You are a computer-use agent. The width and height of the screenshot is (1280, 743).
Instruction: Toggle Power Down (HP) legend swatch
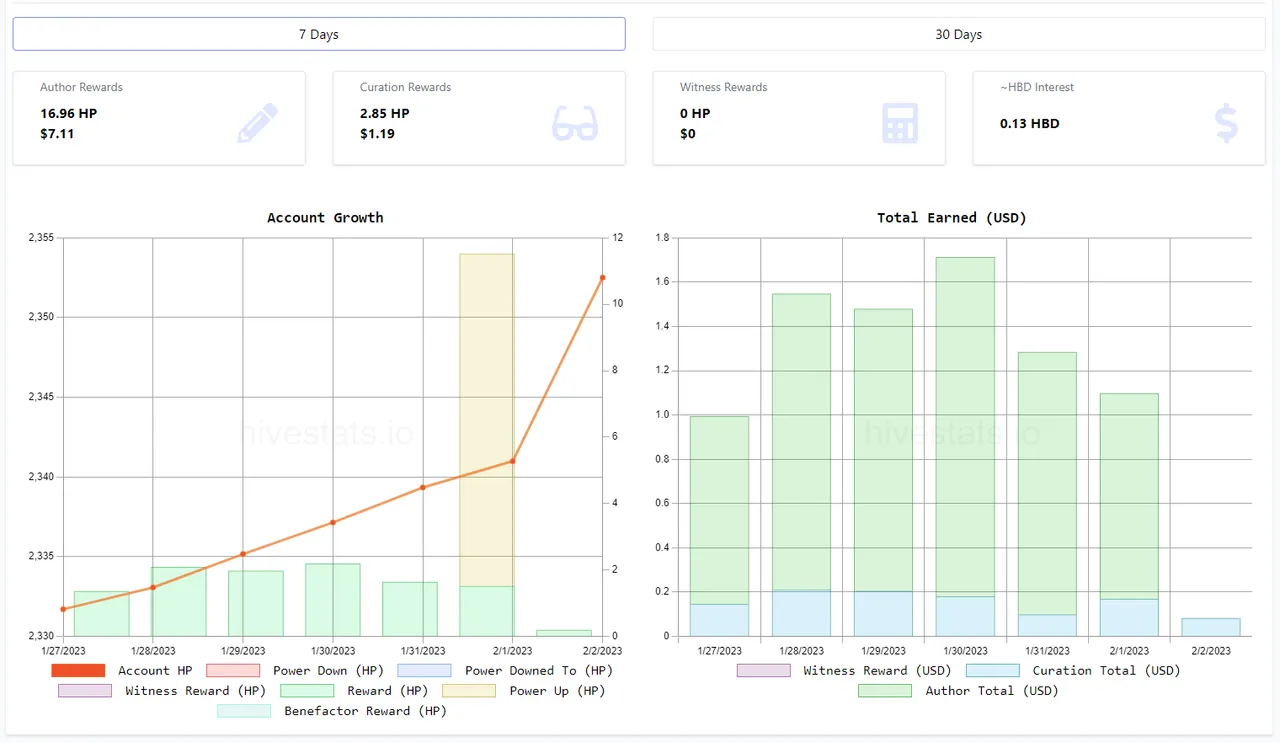pyautogui.click(x=233, y=671)
